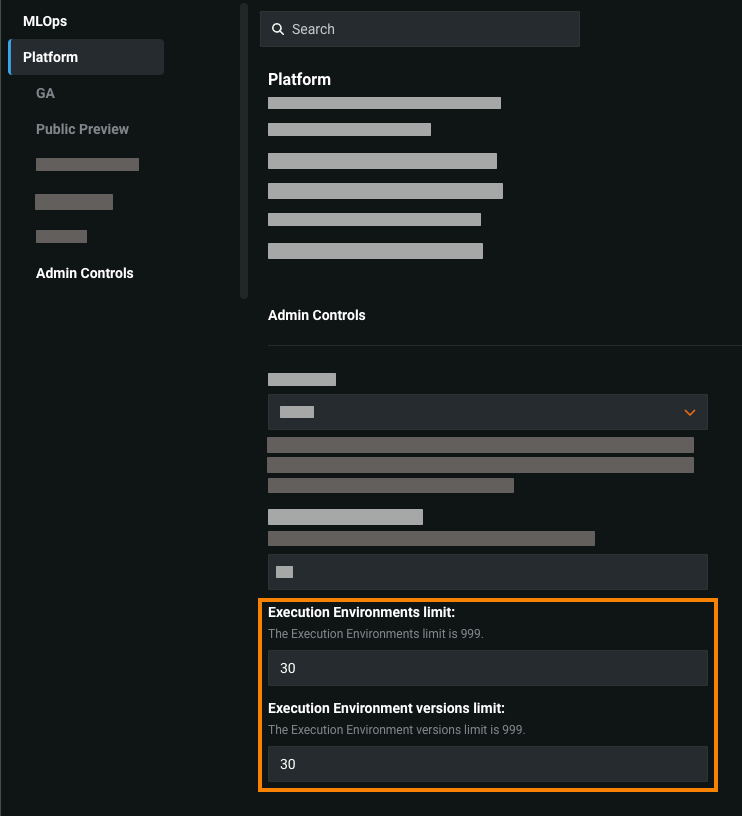Open the dropdown's redacted selected value
Screen dimensions: 742x816
pos(297,412)
